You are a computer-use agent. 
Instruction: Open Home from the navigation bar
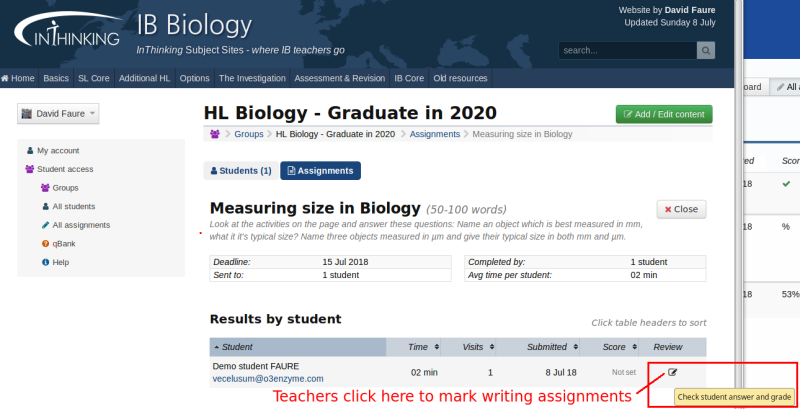coord(18,78)
